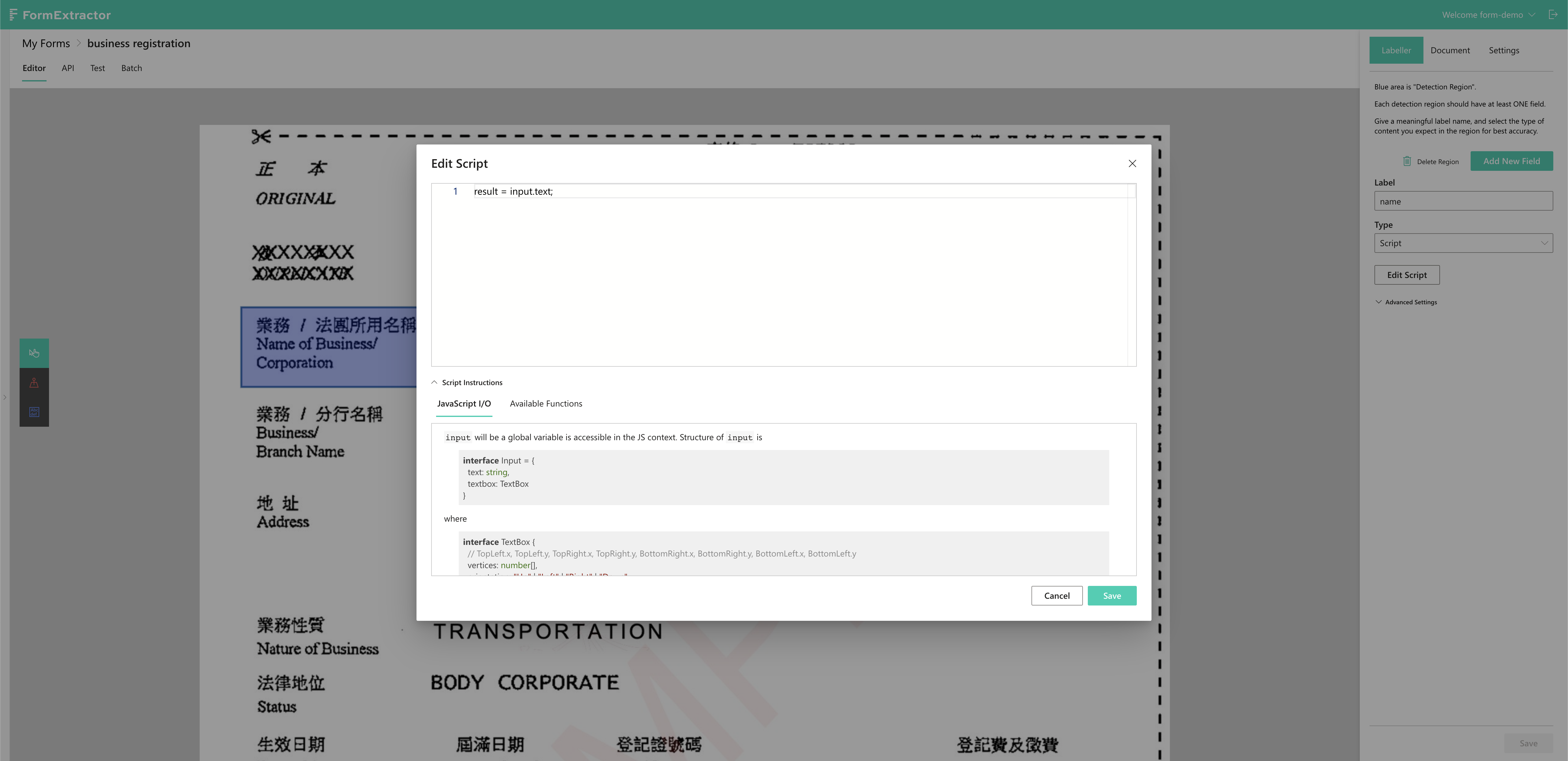Open the Type dropdown showing Script
The width and height of the screenshot is (1568, 761).
pyautogui.click(x=1463, y=243)
